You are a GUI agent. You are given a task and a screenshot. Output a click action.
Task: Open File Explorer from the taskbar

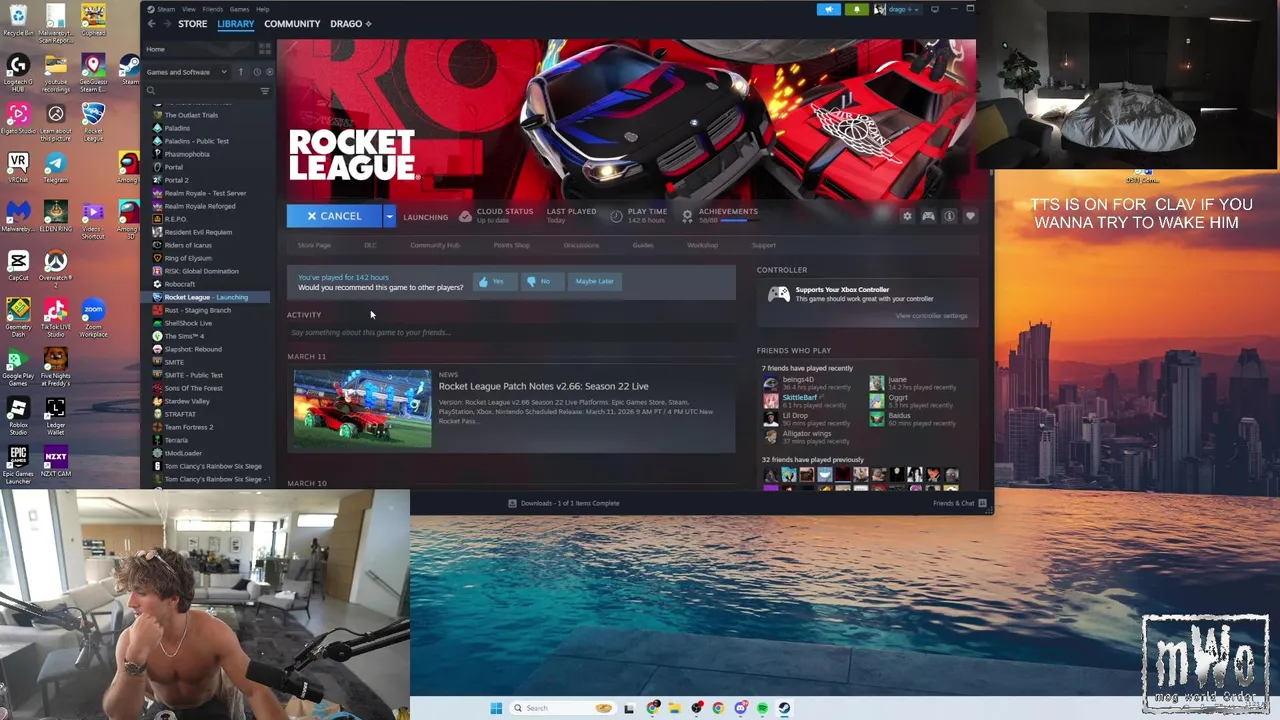pyautogui.click(x=674, y=708)
